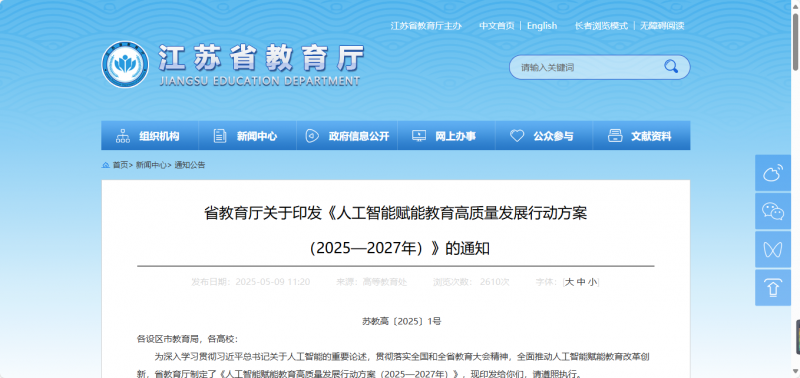Screen dimensions: 800x378
Task: Click the 文献资料 printer icon
Action: pos(615,136)
